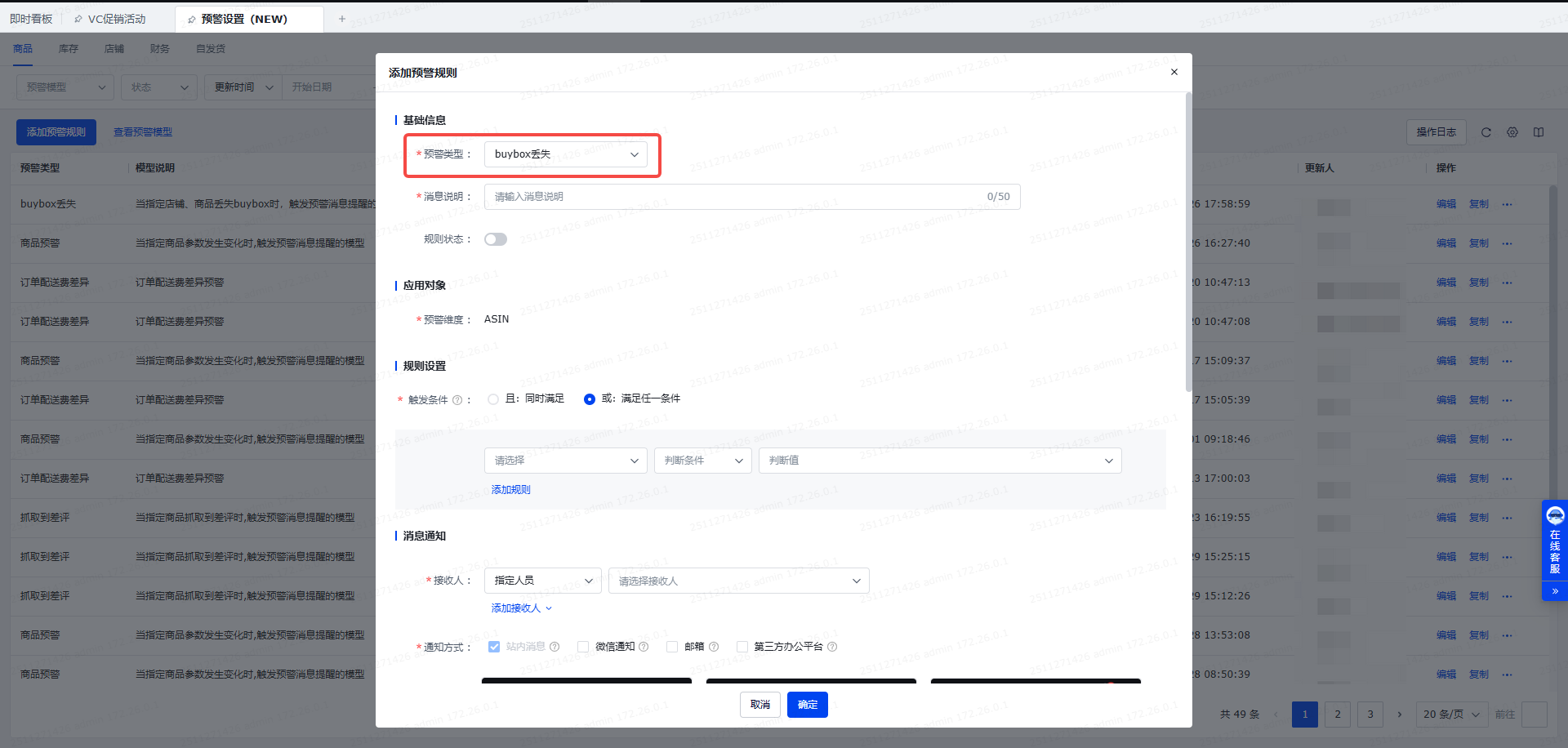Screen dimensions: 1568x748
Task: Click 编辑 in the buybox丢失 row
Action: [1446, 204]
